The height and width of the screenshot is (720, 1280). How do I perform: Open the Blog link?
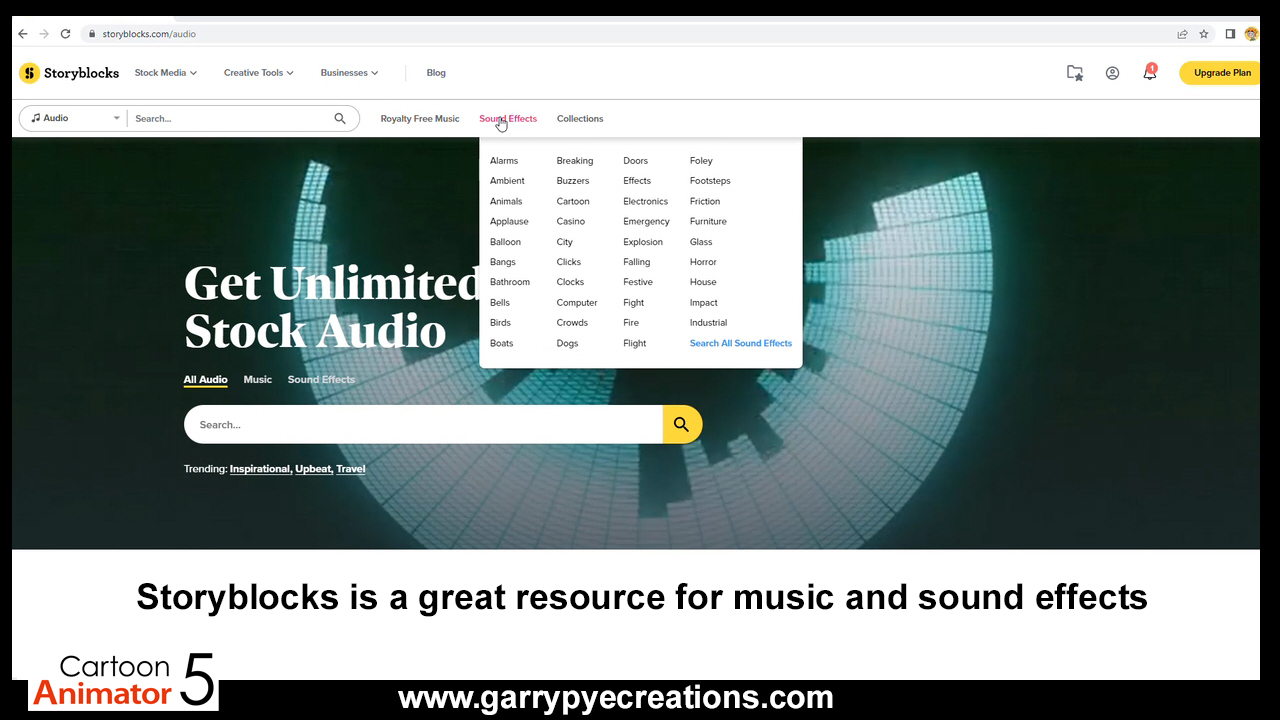[436, 73]
